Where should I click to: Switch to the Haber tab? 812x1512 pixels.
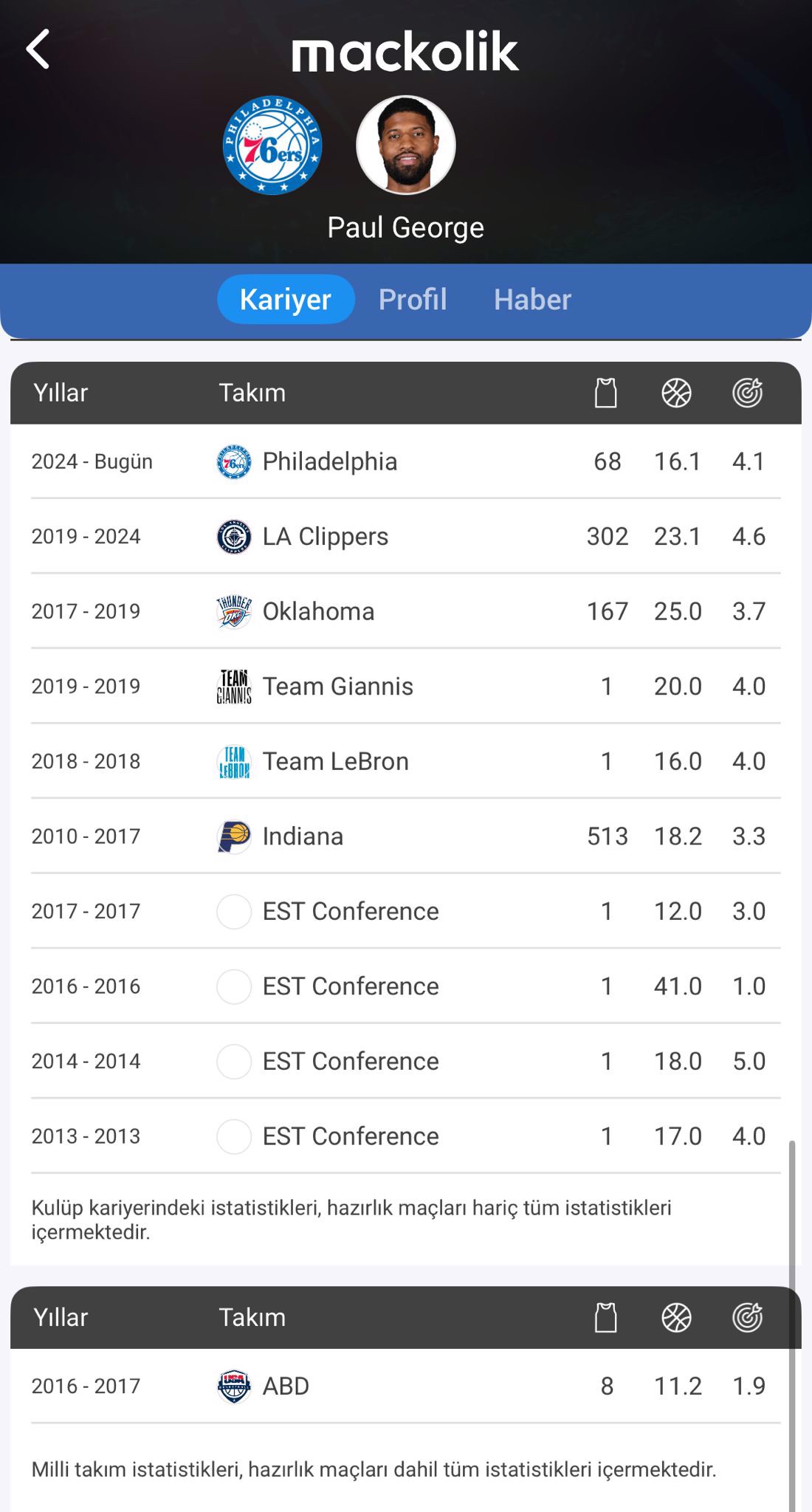coord(532,300)
